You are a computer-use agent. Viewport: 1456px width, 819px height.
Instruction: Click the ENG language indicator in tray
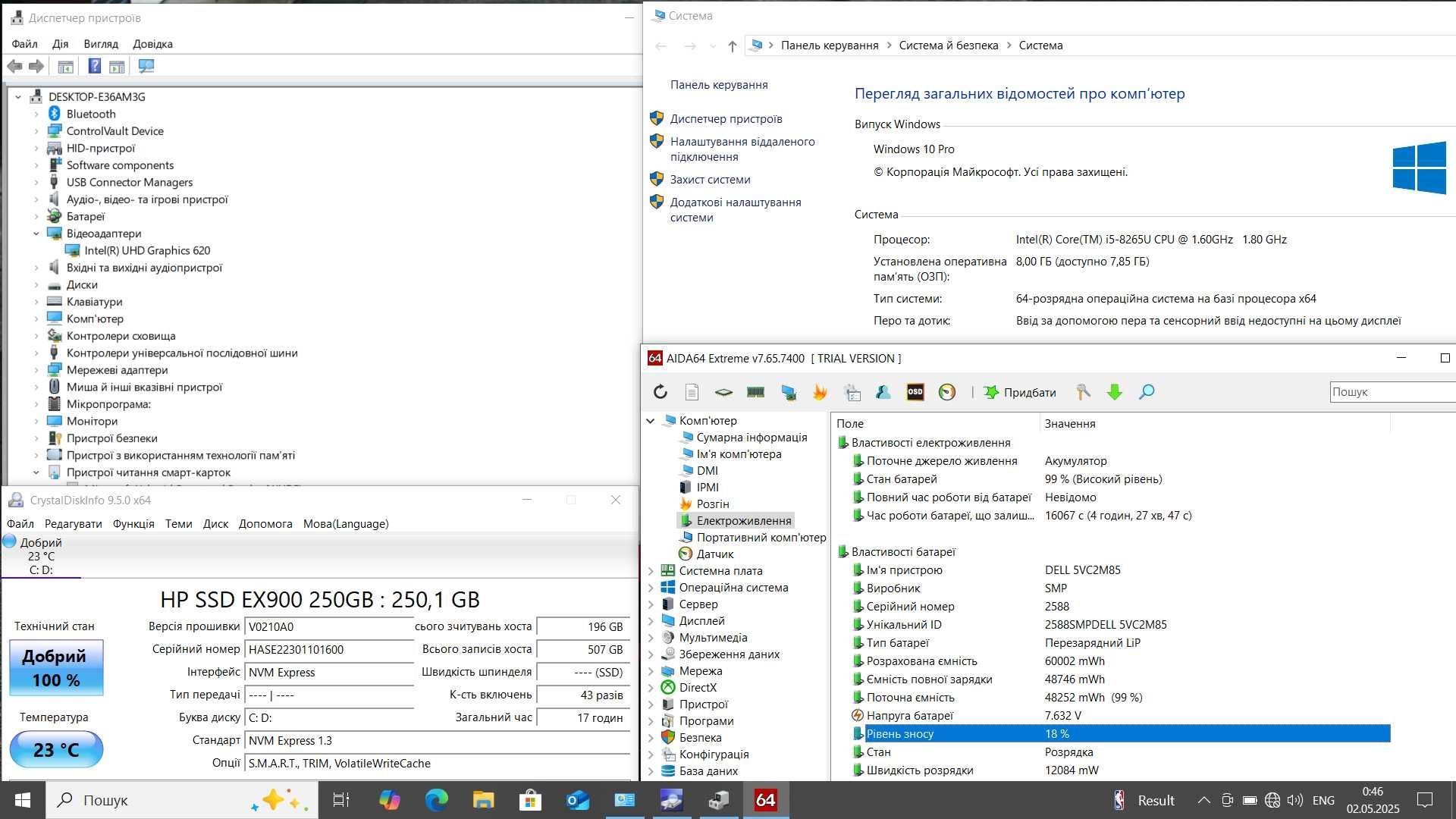pyautogui.click(x=1323, y=800)
